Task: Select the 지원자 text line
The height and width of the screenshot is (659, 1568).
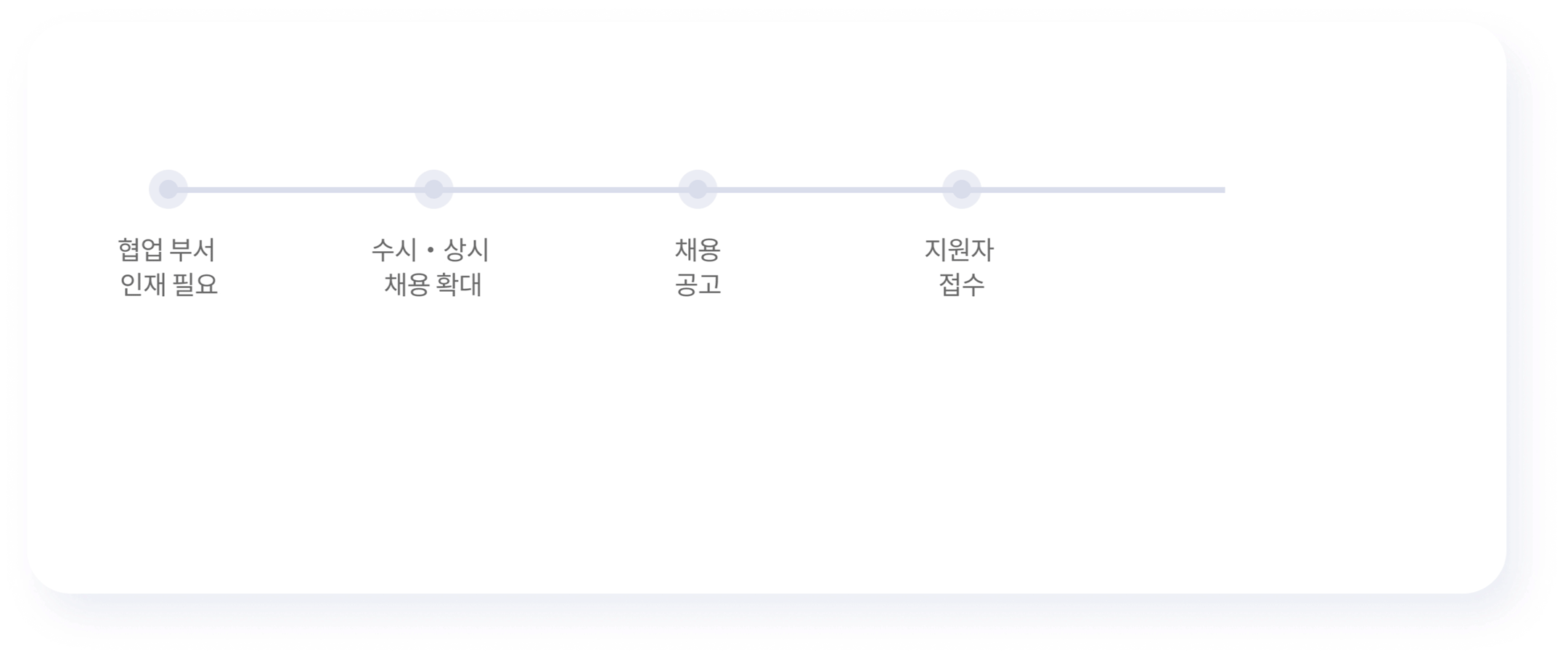Action: point(959,250)
